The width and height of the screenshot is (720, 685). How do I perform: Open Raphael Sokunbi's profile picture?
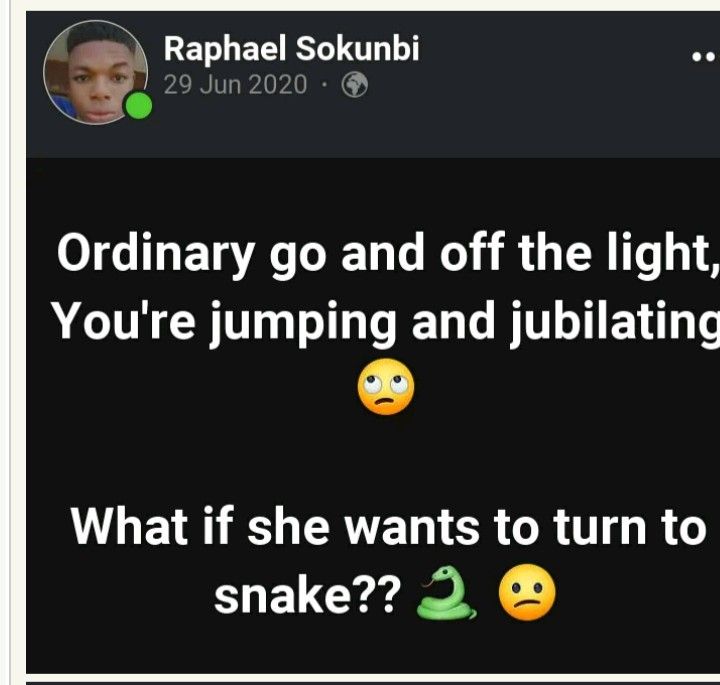tap(96, 72)
